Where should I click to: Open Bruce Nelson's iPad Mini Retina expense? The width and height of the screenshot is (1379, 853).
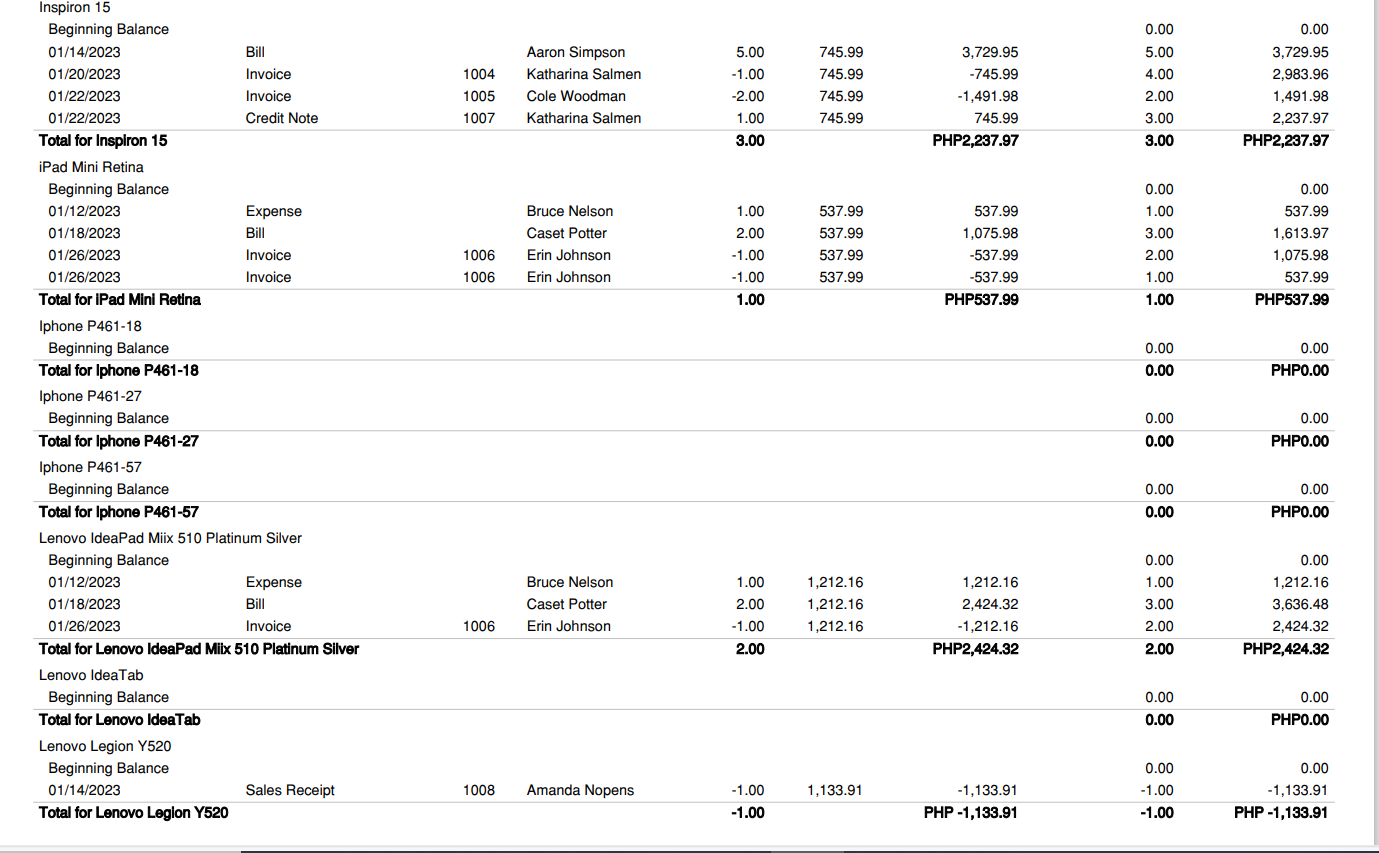tap(273, 211)
